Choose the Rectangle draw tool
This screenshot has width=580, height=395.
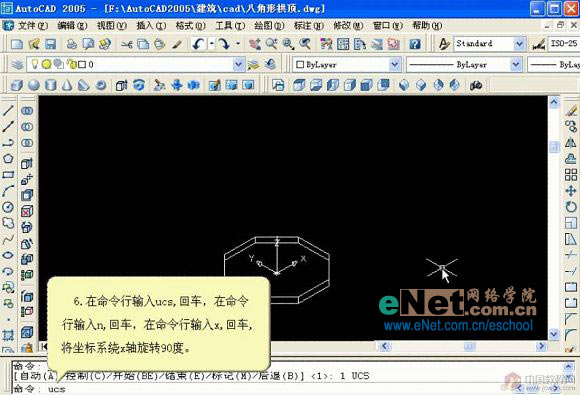(8, 175)
